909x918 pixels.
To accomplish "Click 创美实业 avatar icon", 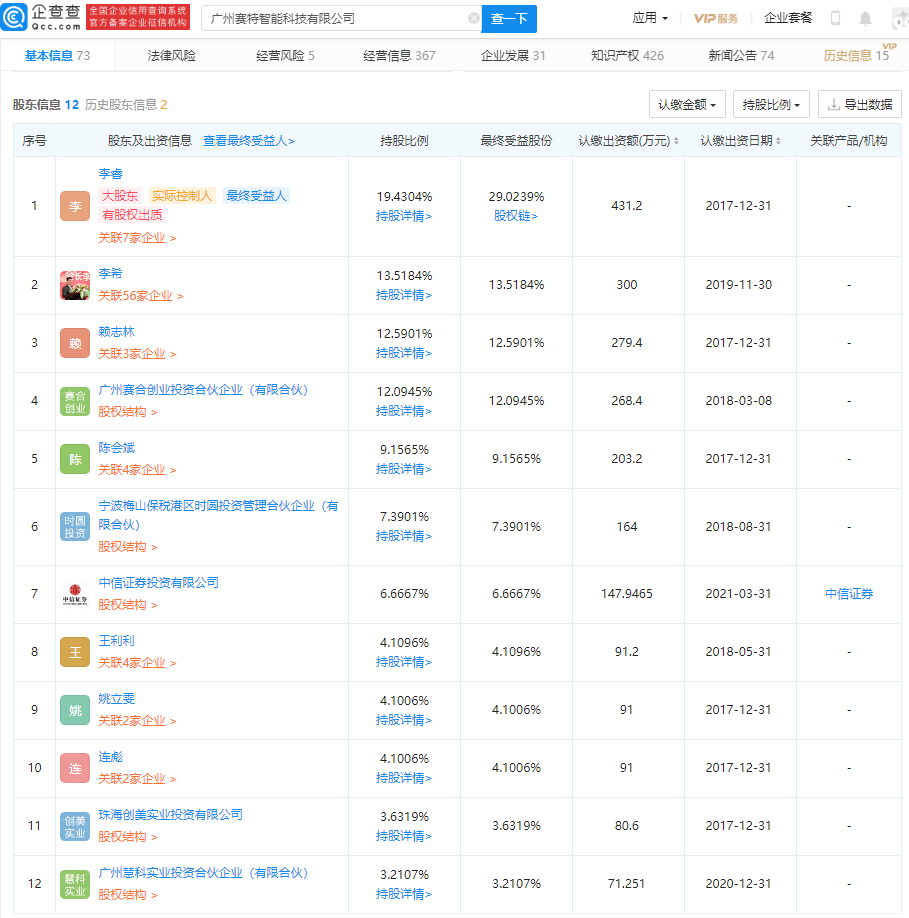I will pyautogui.click(x=75, y=825).
